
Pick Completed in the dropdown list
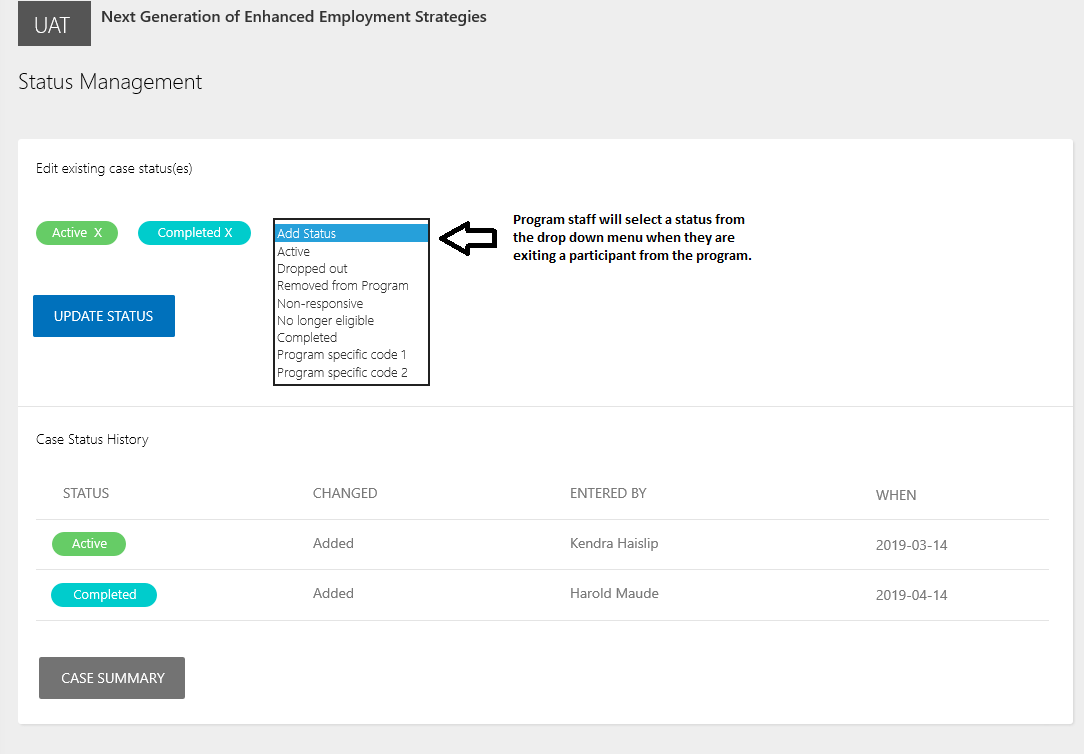307,338
